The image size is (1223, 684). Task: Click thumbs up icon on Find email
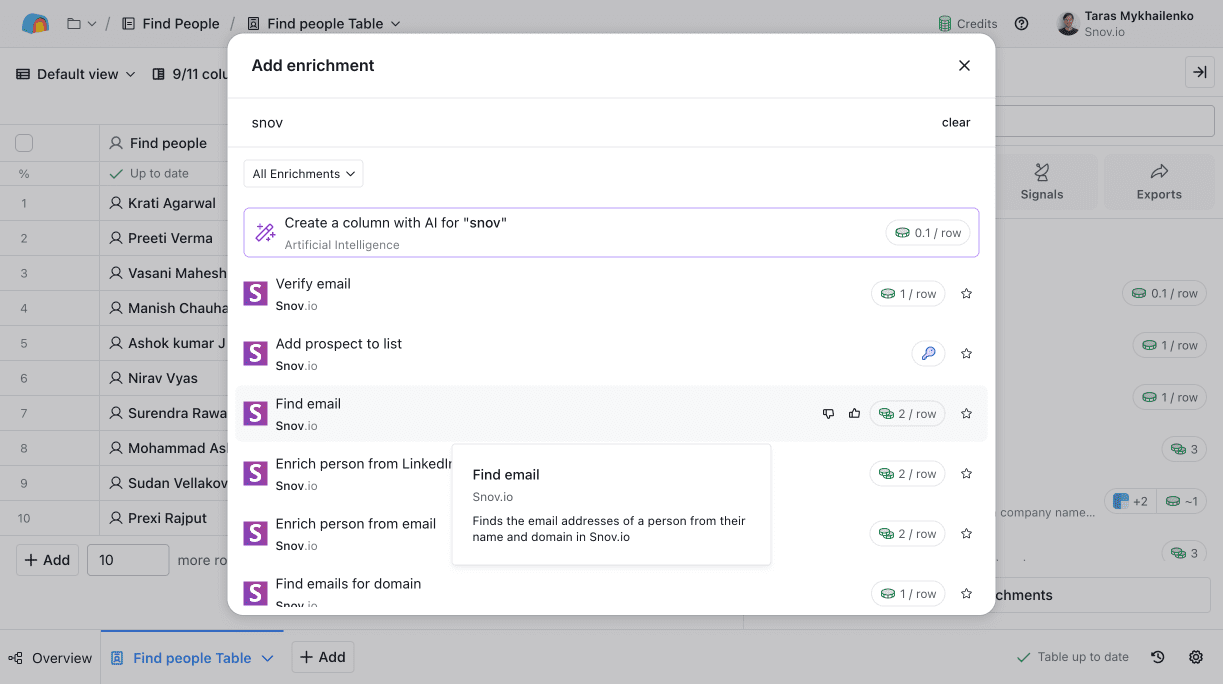coord(854,413)
